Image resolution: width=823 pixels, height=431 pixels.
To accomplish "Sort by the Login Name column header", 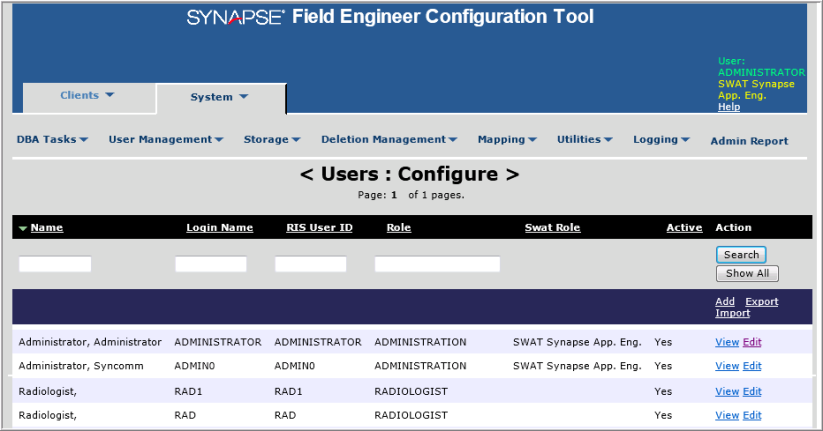I will [219, 228].
